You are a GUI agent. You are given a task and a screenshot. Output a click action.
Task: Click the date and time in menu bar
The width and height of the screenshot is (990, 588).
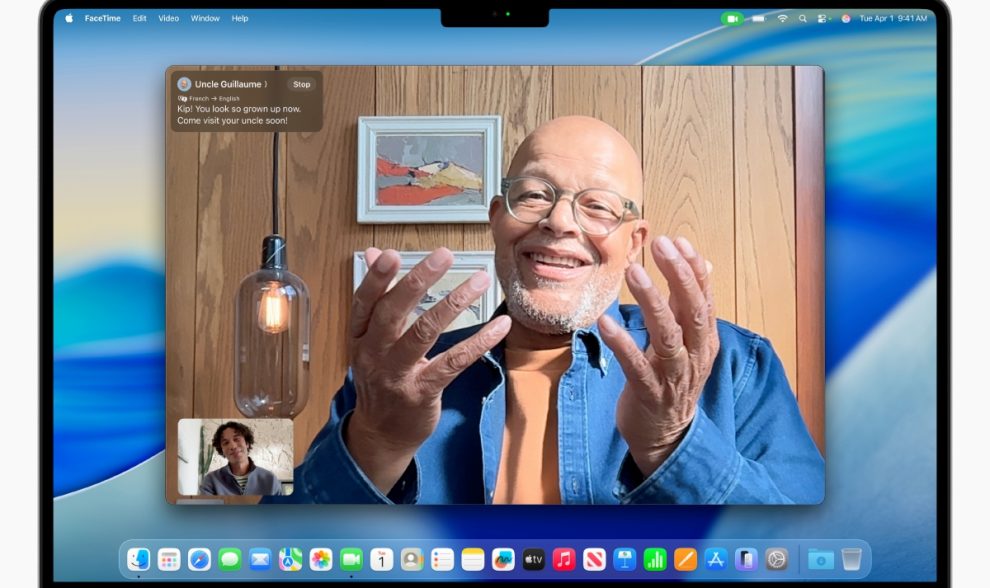893,18
